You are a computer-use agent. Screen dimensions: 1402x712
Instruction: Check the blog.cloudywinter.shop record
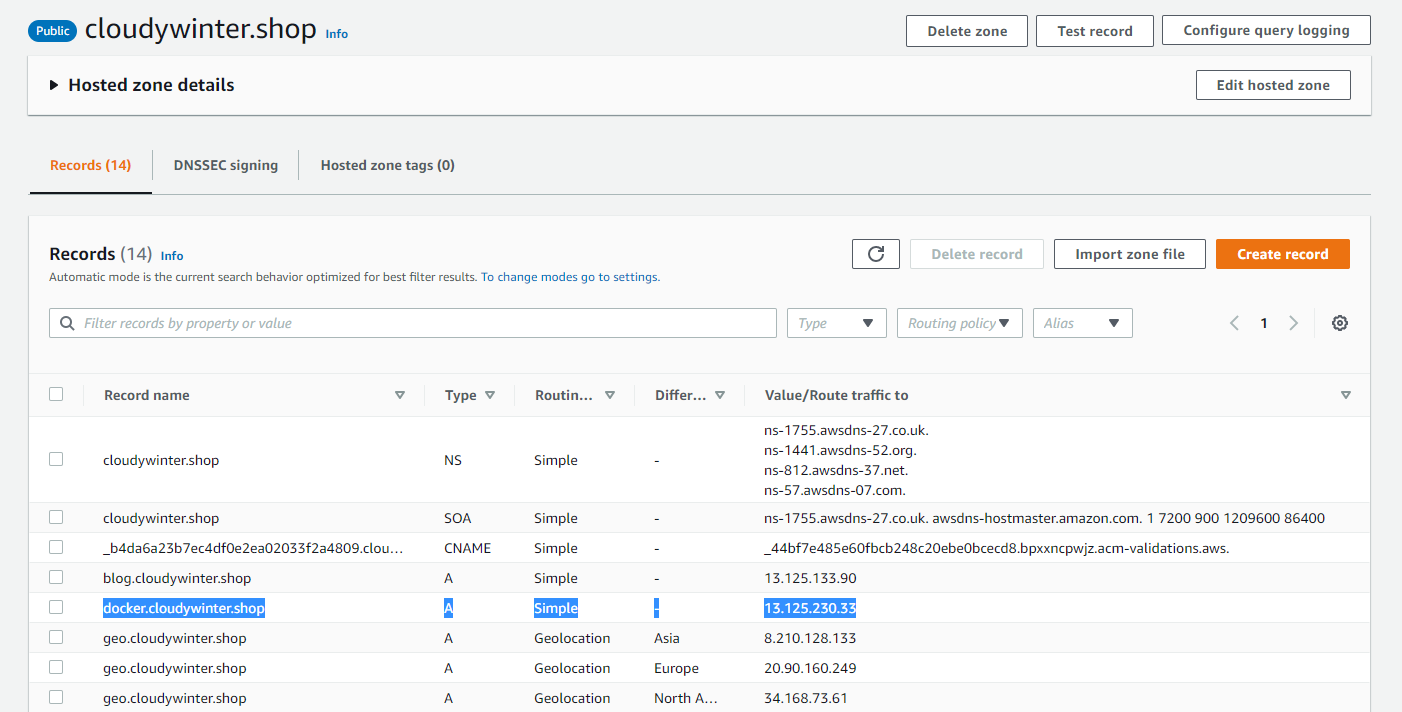coord(56,577)
